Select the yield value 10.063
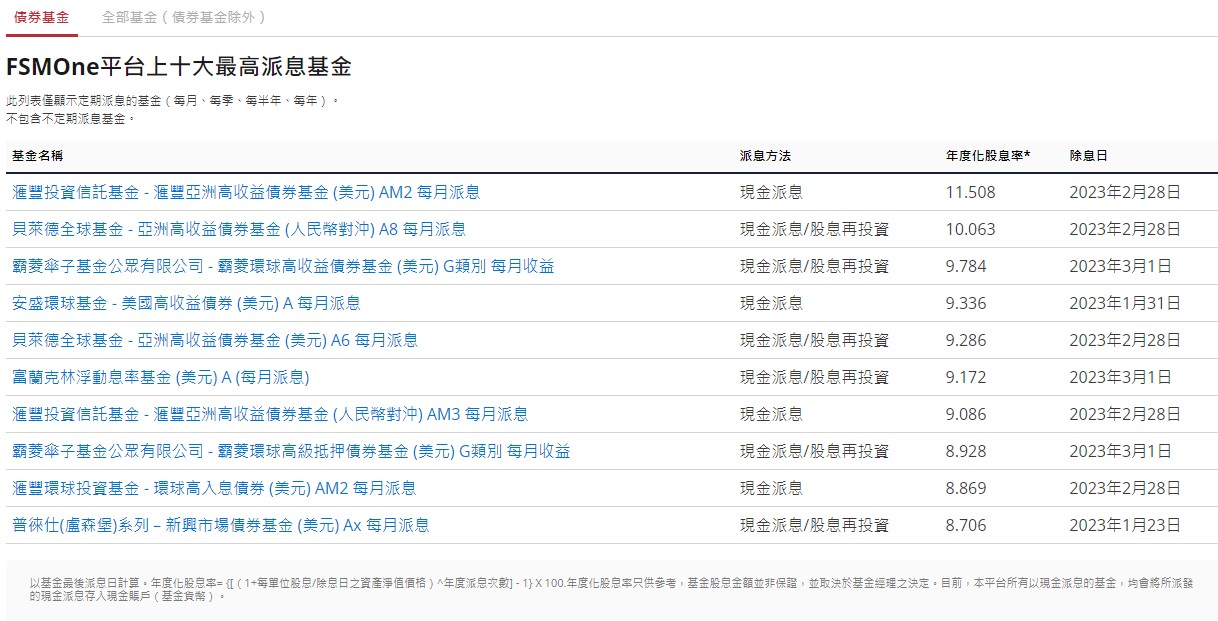Screen dimensions: 1218x621 (x=971, y=229)
